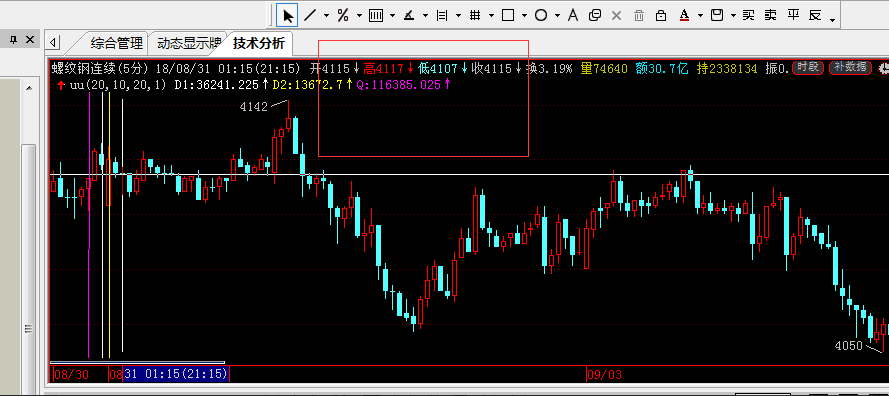889x396 pixels.
Task: Click the red arrow beside uu indicator
Action: (60, 85)
